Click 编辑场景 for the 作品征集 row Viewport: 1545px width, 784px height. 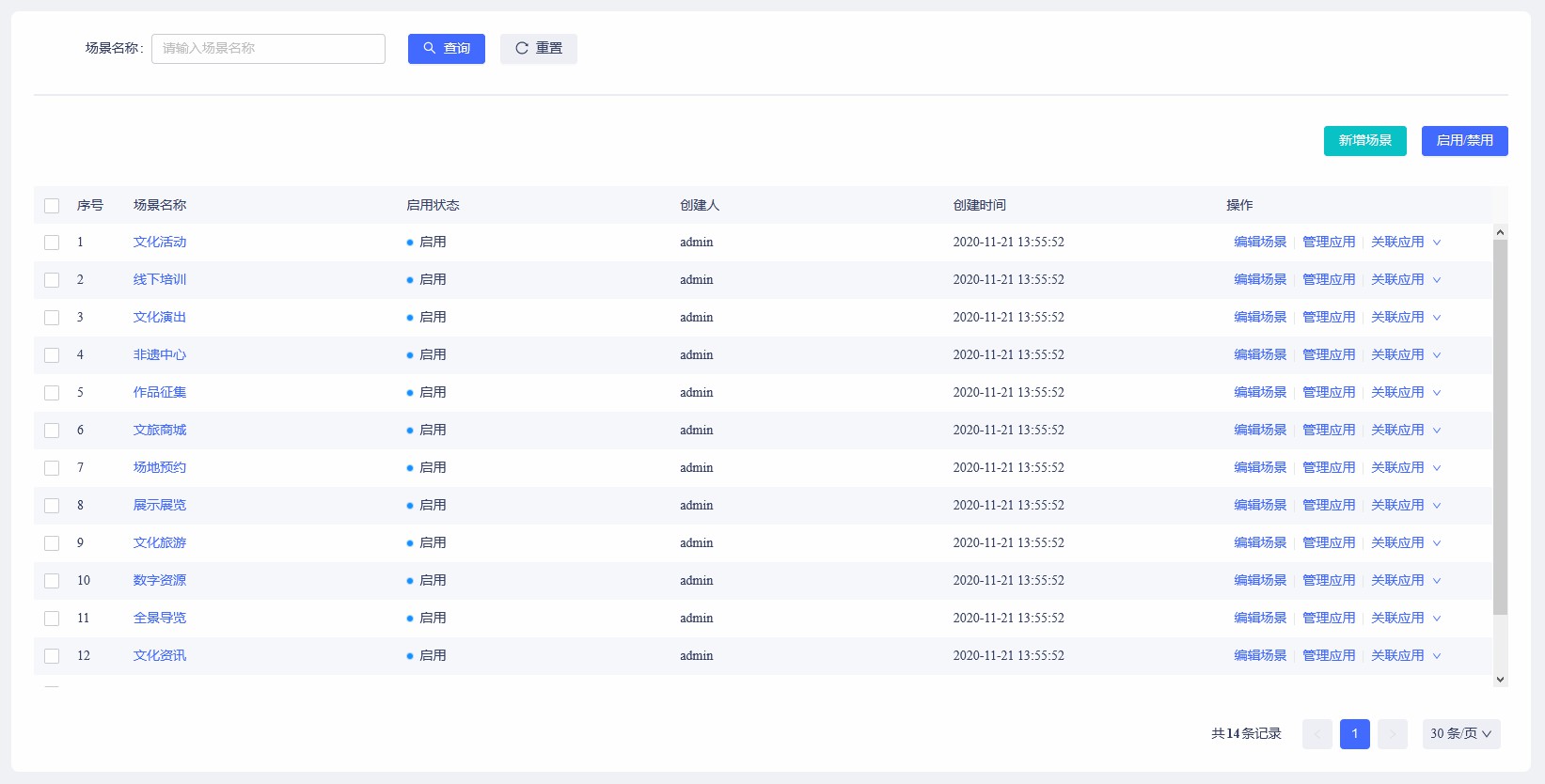(1260, 392)
